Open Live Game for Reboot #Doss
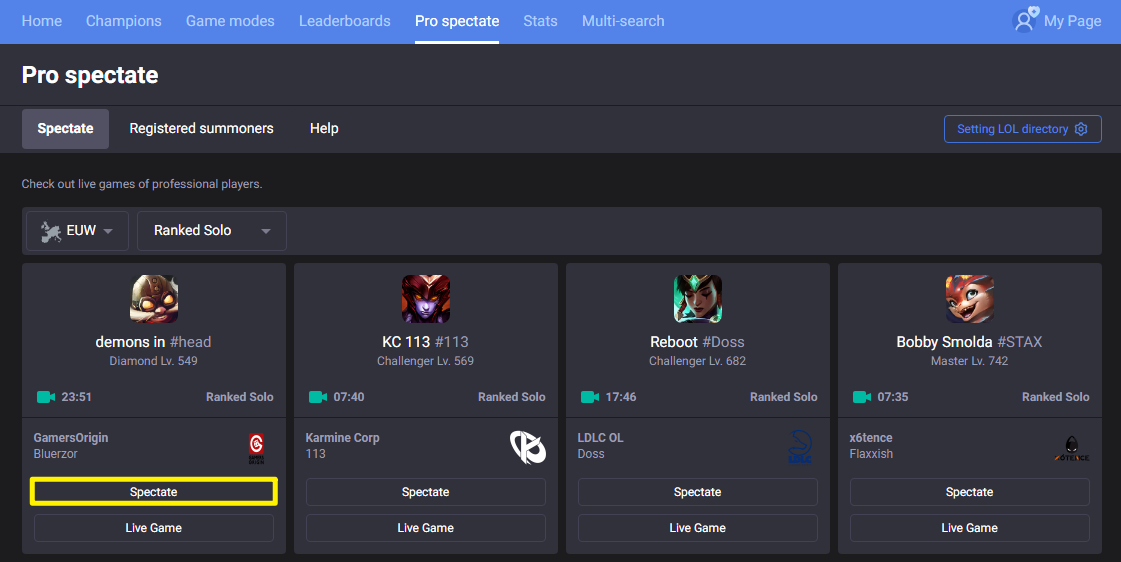The image size is (1121, 562). pos(698,528)
